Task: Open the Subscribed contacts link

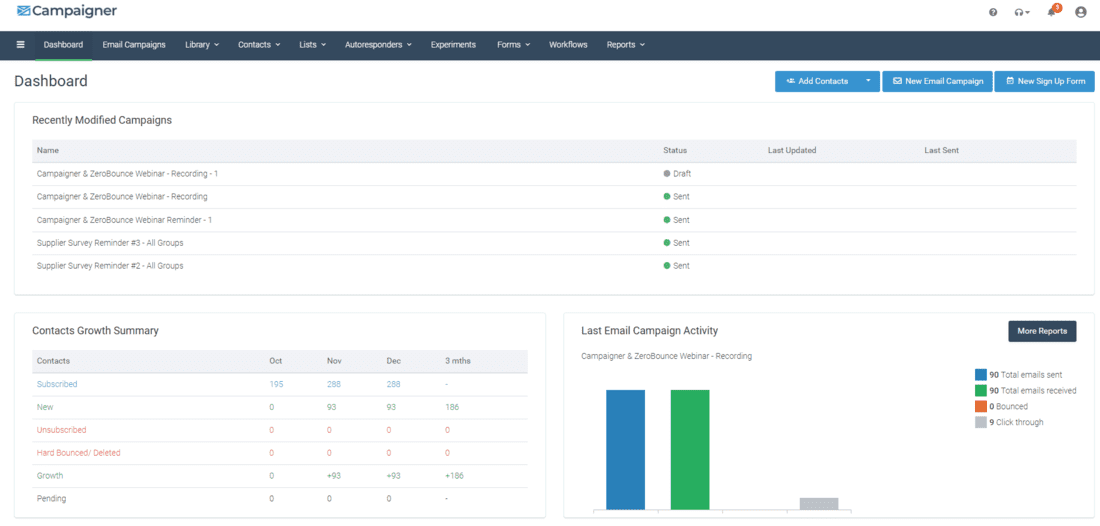Action: (x=57, y=384)
